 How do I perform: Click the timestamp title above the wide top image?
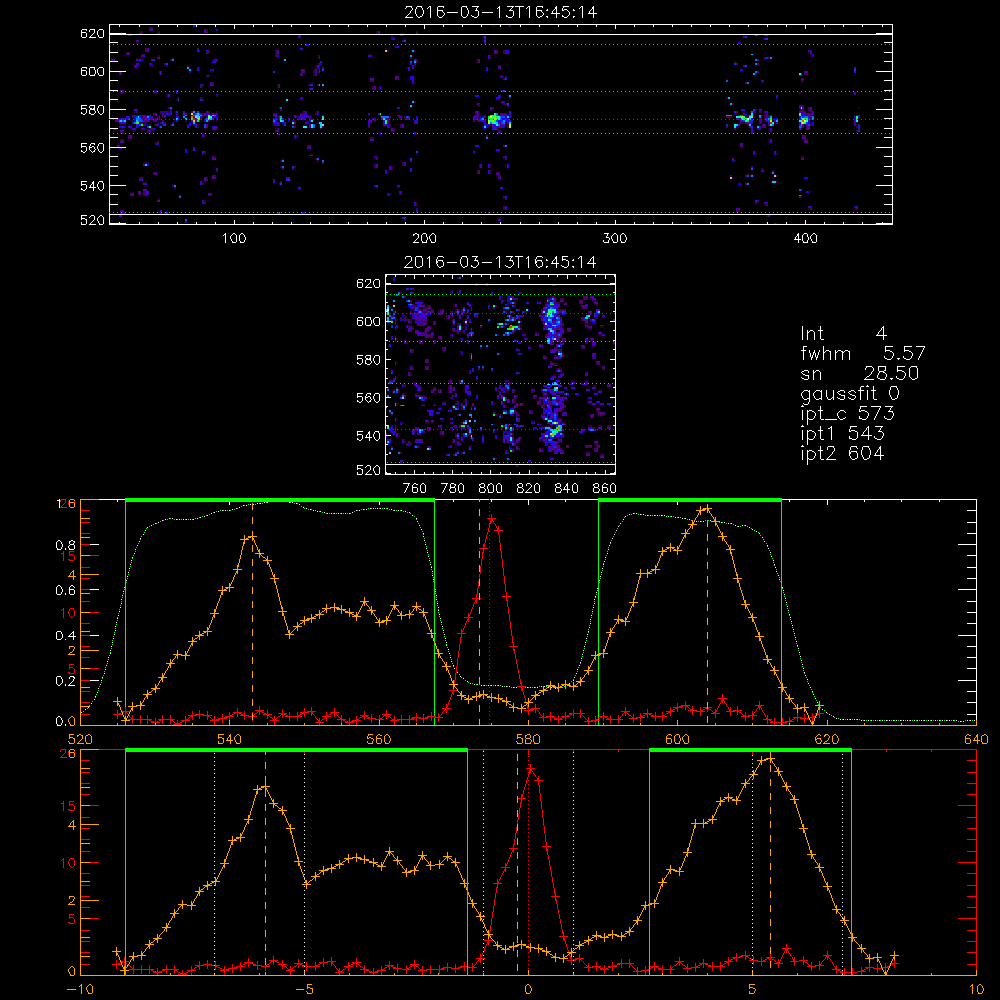coord(501,12)
